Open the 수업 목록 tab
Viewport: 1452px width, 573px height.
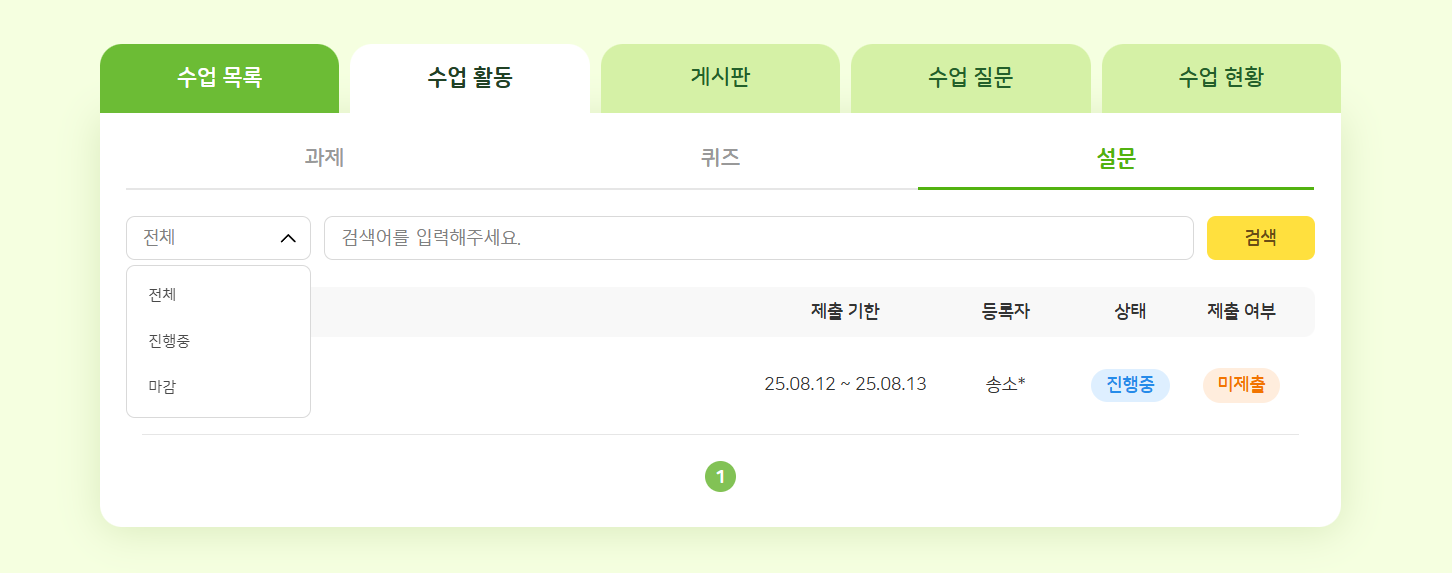point(220,78)
